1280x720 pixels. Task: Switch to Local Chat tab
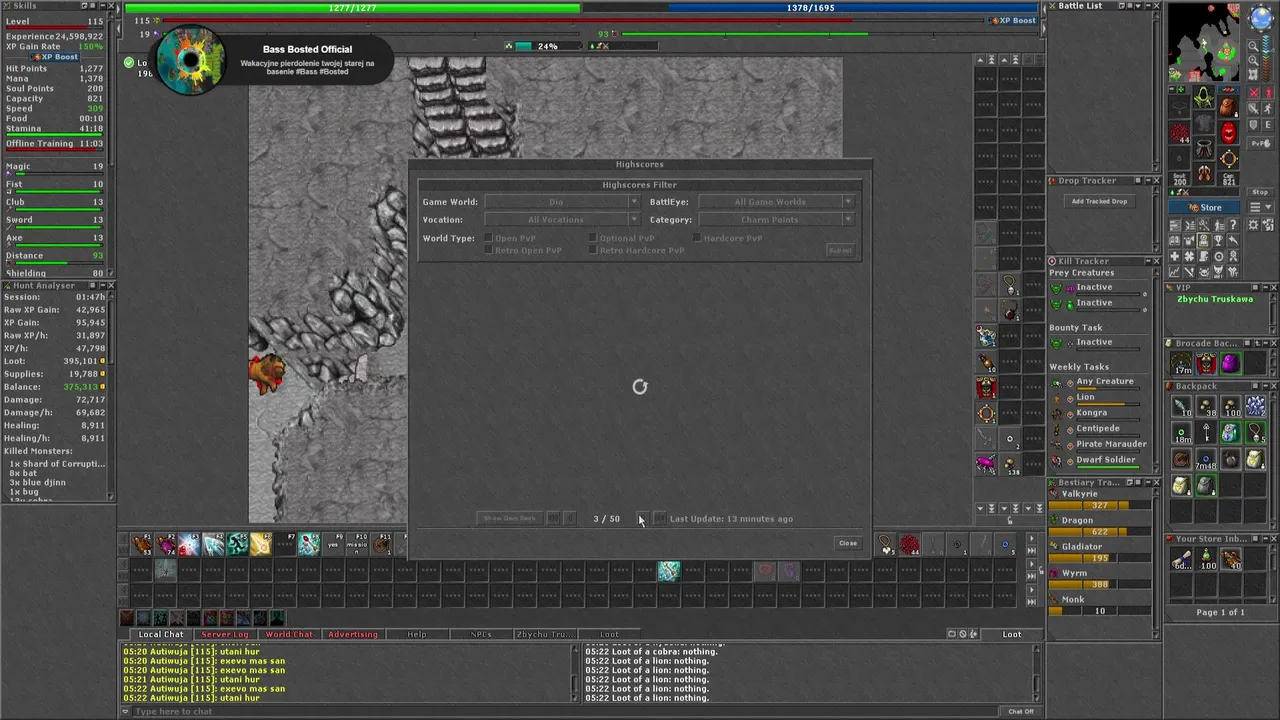[x=161, y=634]
